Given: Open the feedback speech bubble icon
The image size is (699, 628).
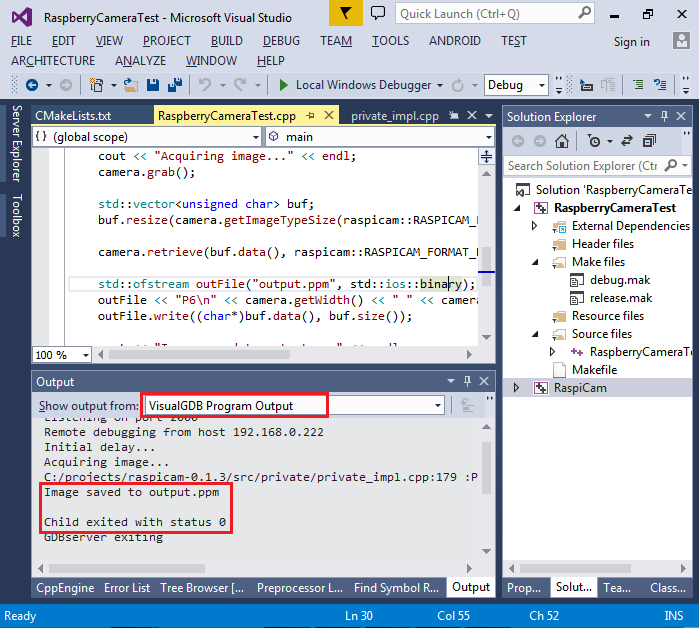Looking at the screenshot, I should point(378,13).
